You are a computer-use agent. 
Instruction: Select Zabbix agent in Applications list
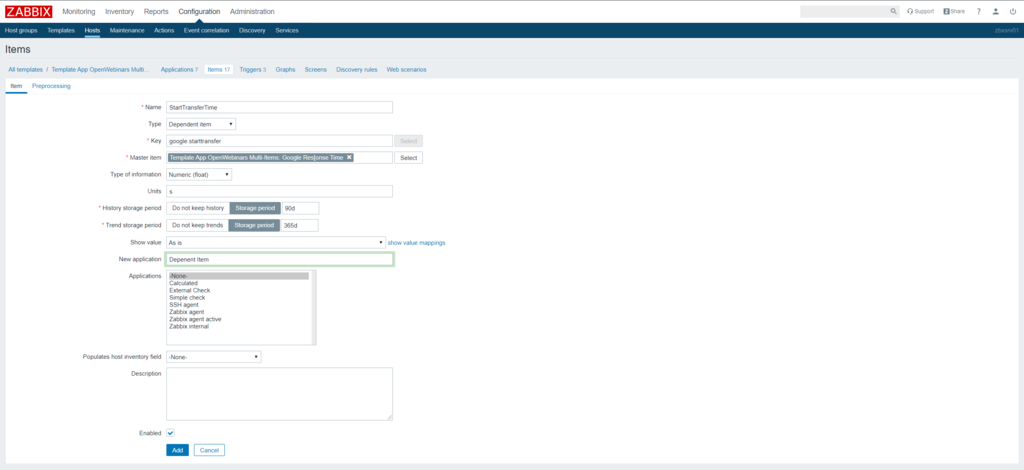pos(188,312)
